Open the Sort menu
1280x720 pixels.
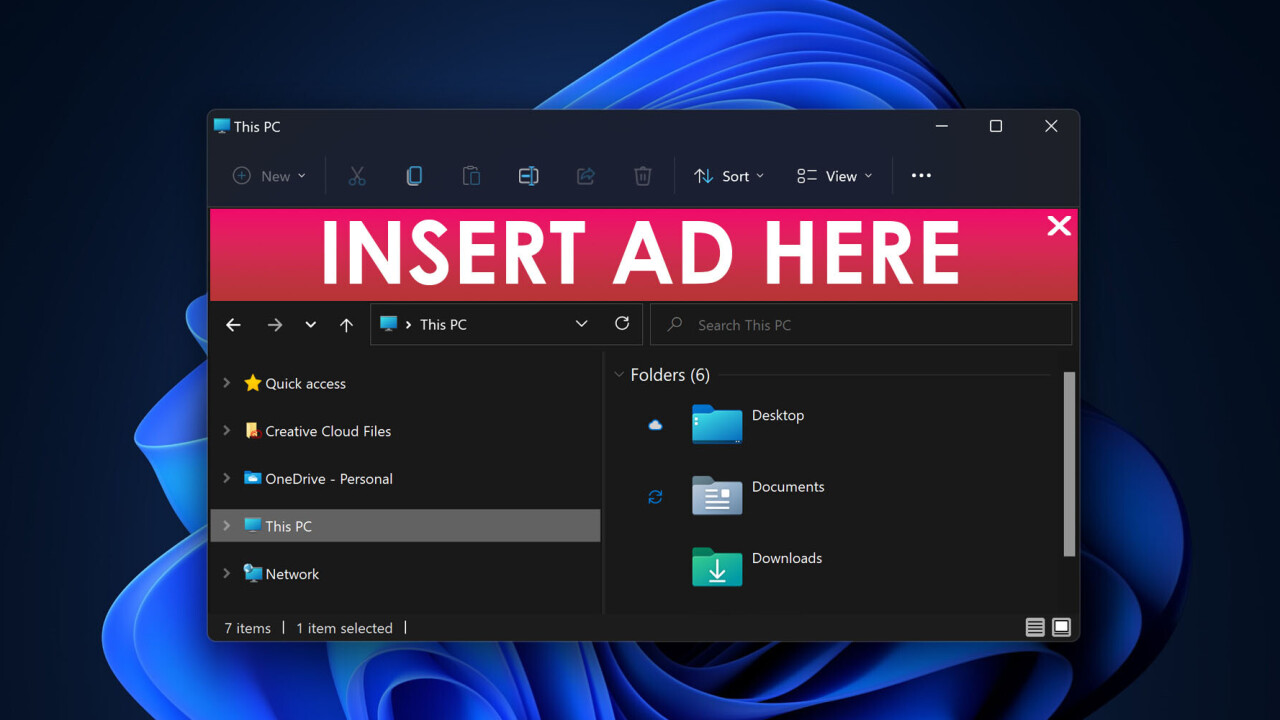pos(729,176)
